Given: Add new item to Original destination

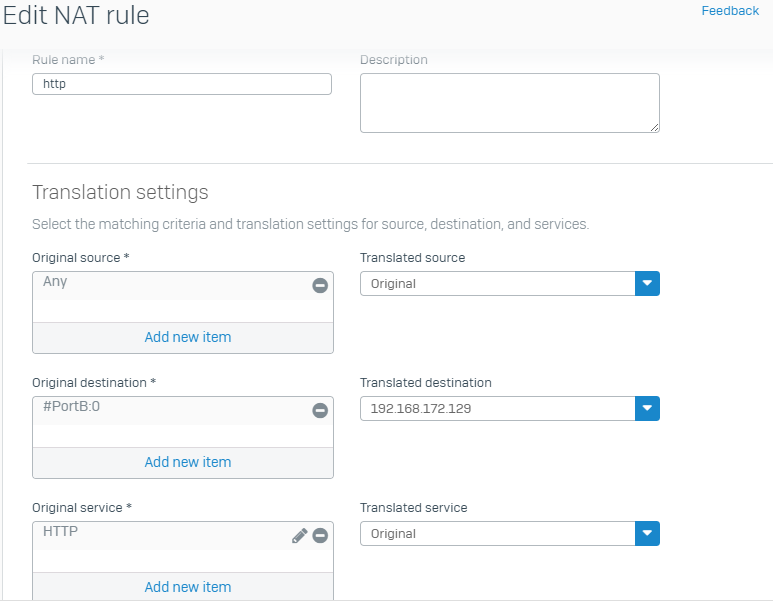Looking at the screenshot, I should tap(188, 462).
